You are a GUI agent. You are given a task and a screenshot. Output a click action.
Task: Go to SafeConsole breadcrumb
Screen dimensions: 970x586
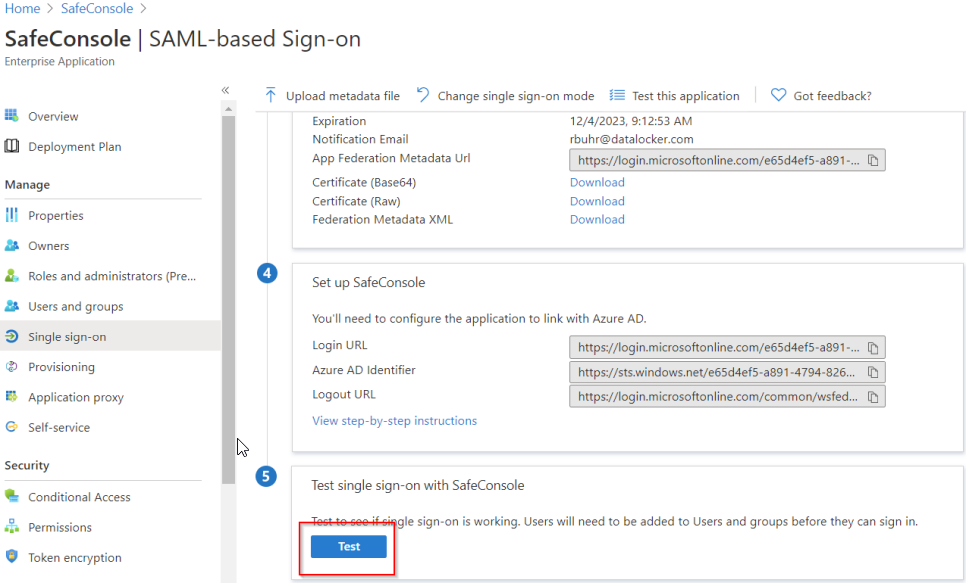97,9
